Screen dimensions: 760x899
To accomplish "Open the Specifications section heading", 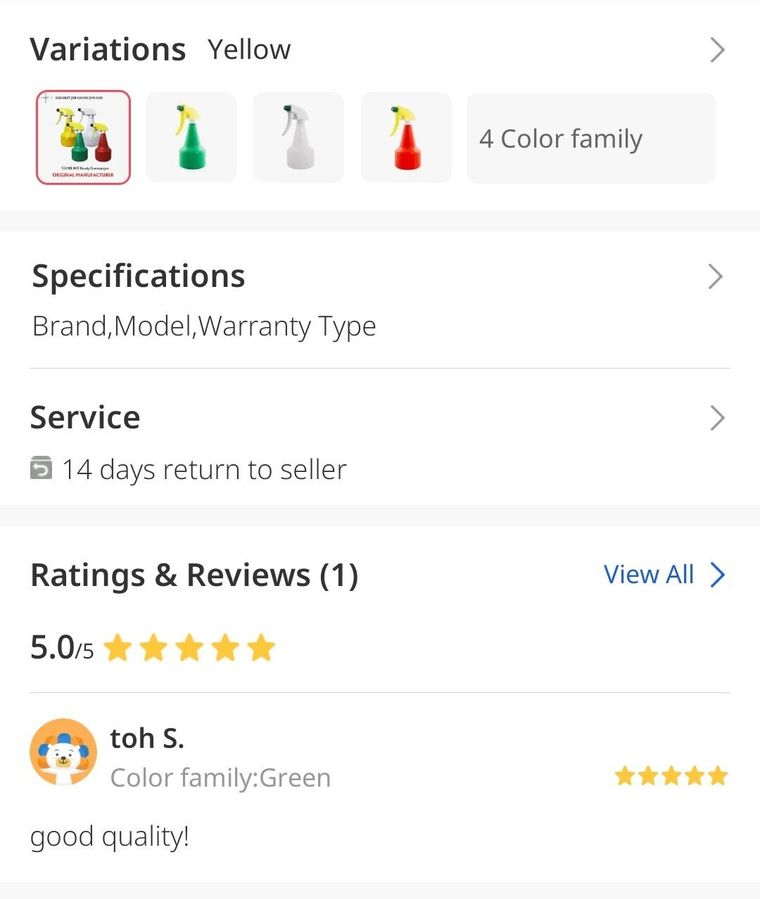I will (x=138, y=276).
